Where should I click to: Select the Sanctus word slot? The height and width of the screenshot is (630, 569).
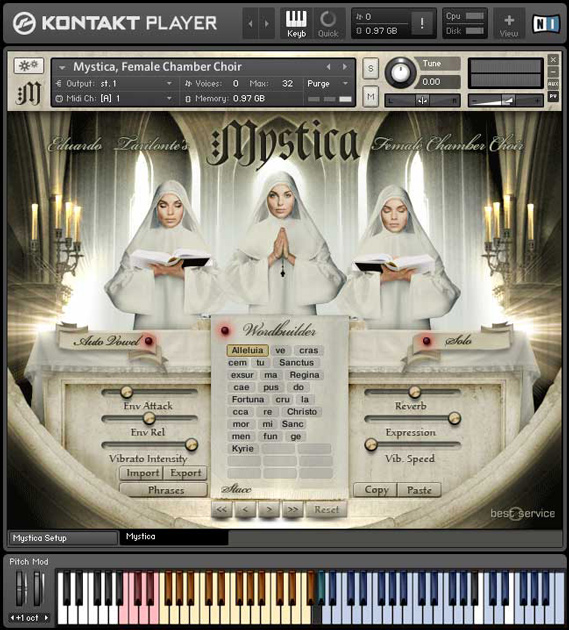coord(297,362)
